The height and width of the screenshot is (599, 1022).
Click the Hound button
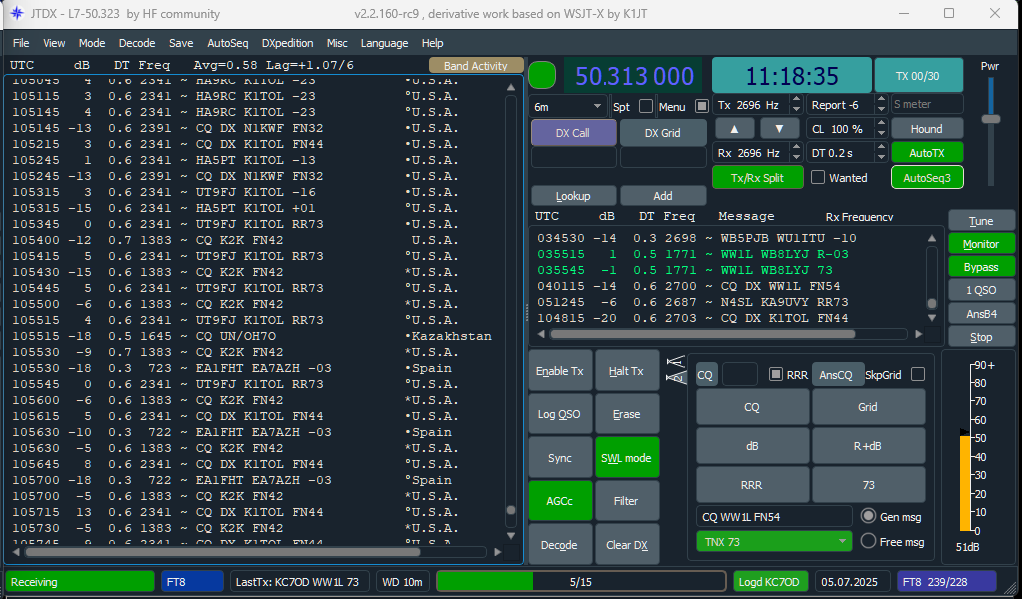pyautogui.click(x=927, y=129)
